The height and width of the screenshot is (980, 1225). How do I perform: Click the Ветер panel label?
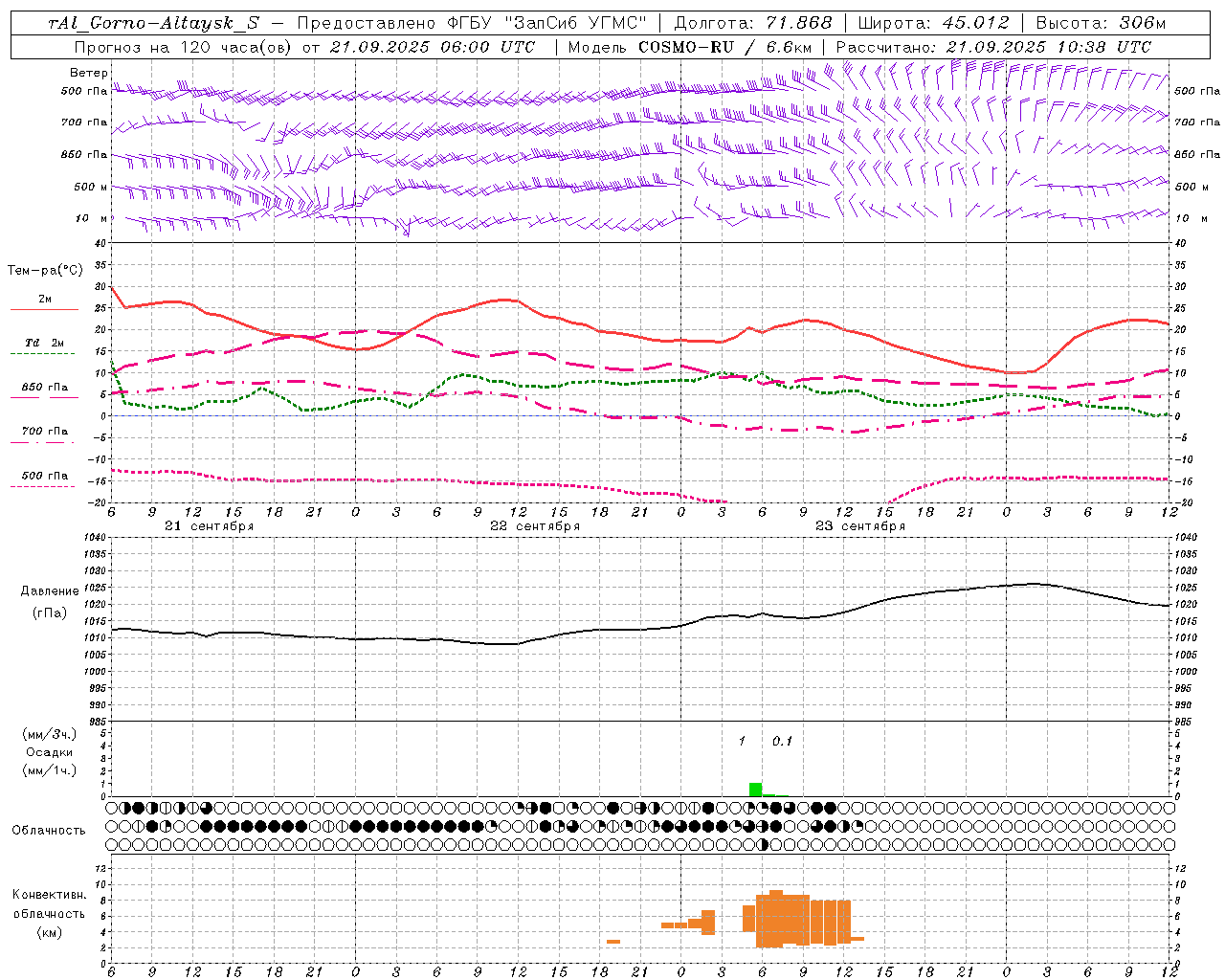(88, 73)
